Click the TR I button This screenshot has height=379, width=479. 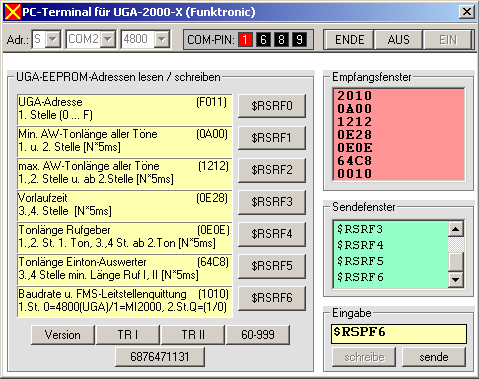coord(128,335)
